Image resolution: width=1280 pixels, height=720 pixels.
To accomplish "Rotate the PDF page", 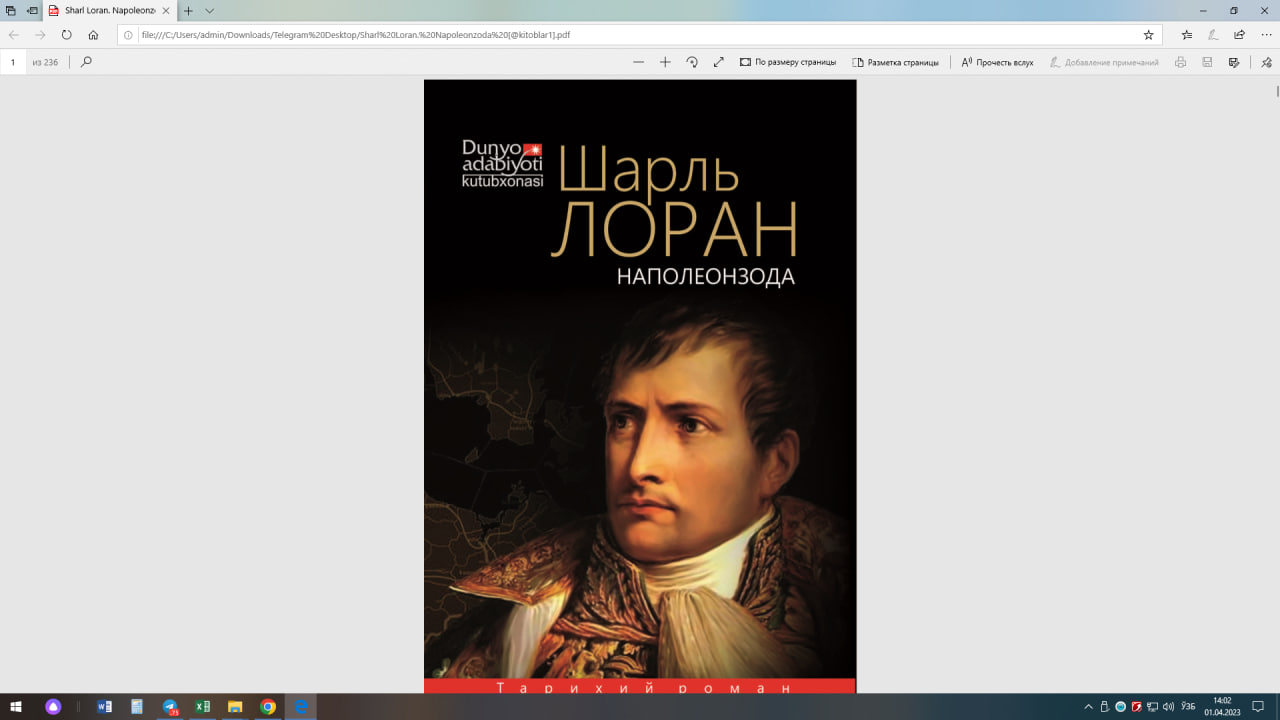I will tap(692, 62).
